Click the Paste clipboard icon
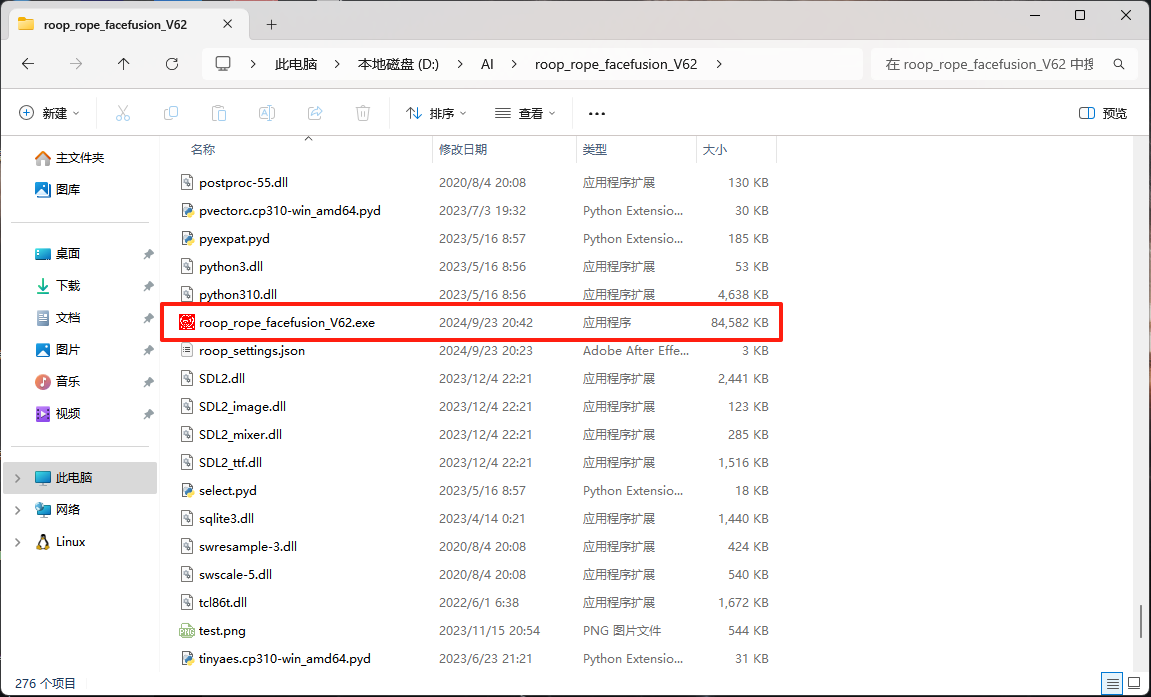 [x=219, y=113]
